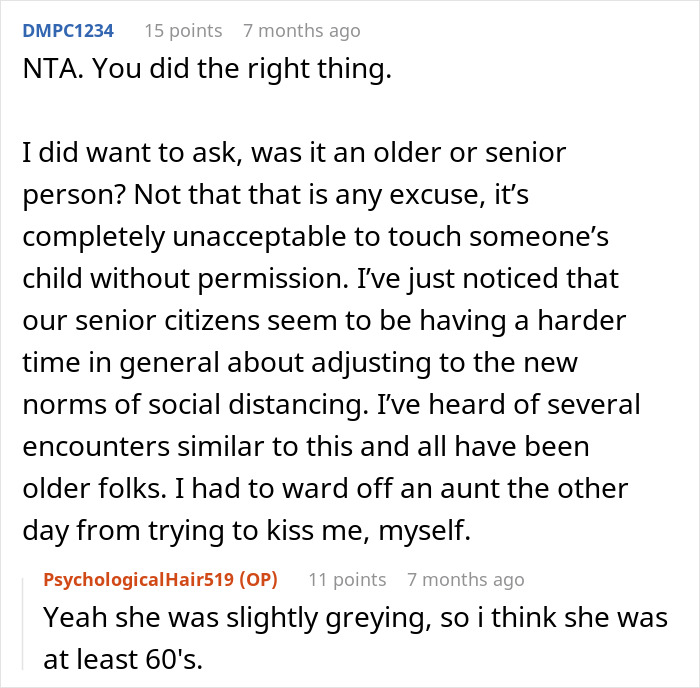This screenshot has width=700, height=688.
Task: Click the timestamp on DMPC1234's comment
Action: pyautogui.click(x=301, y=31)
